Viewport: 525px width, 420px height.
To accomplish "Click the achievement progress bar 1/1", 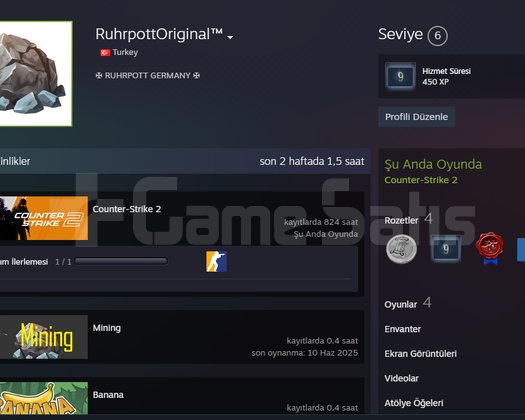I will [121, 261].
